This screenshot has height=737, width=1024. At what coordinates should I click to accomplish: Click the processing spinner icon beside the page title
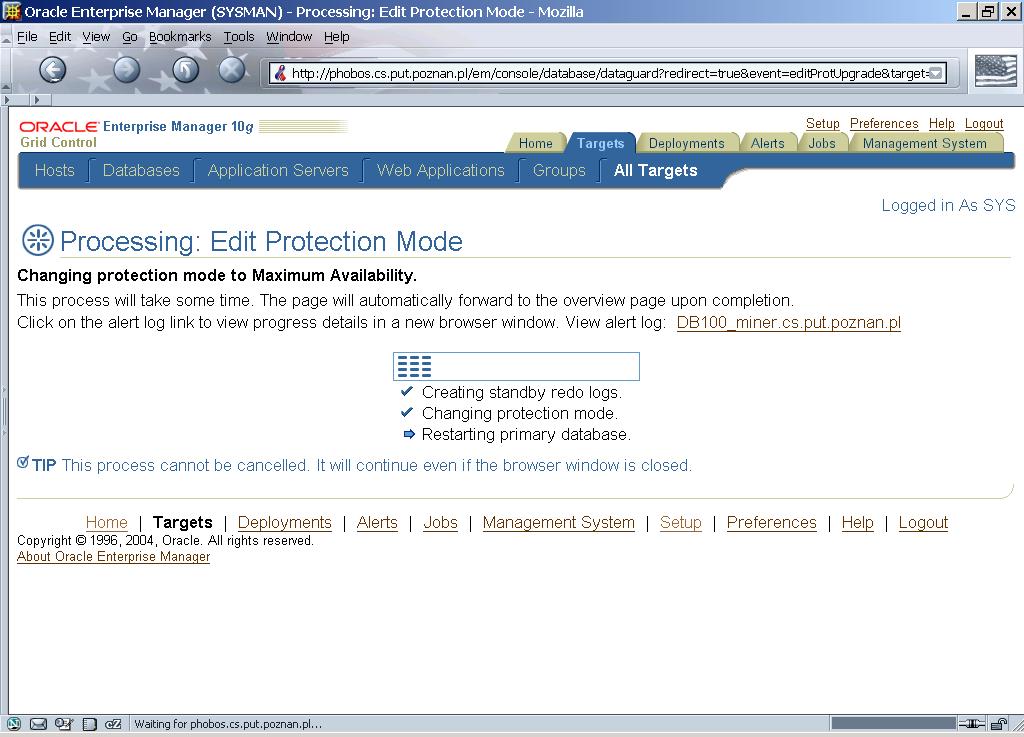pyautogui.click(x=38, y=240)
